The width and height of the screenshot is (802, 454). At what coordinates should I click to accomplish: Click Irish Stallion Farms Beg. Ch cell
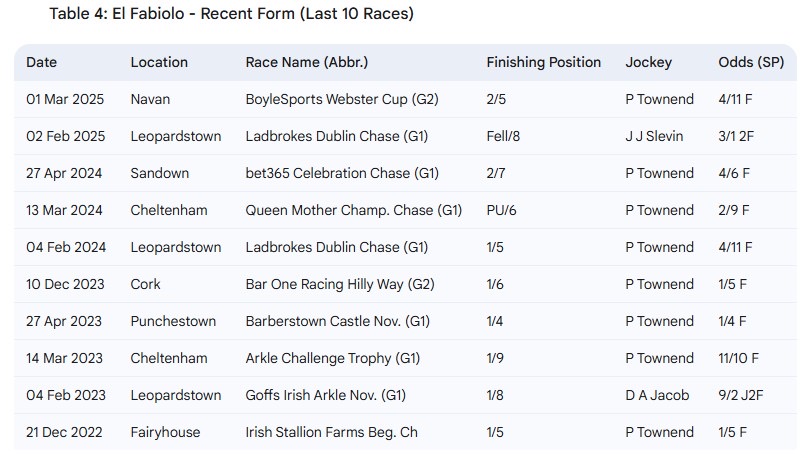pyautogui.click(x=331, y=432)
